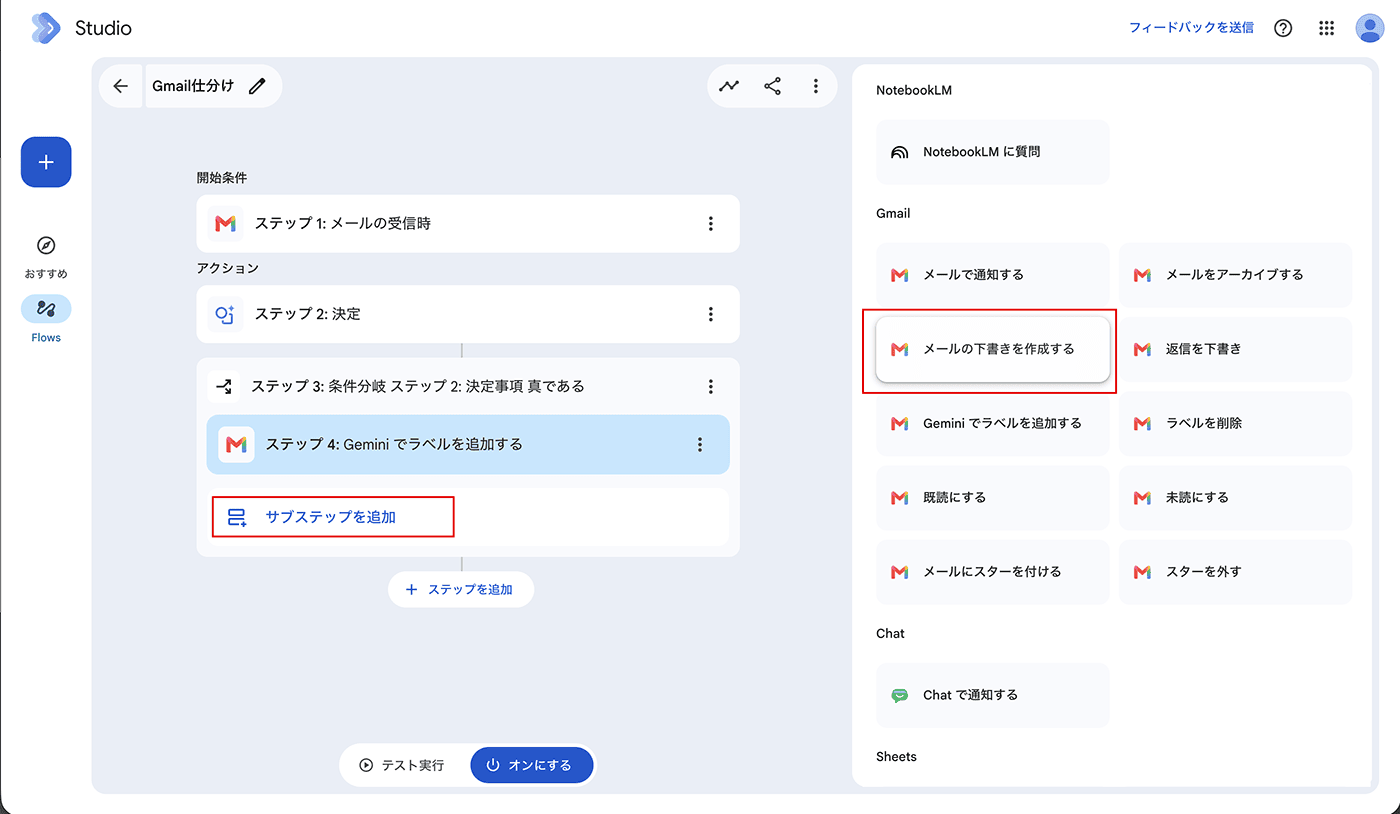This screenshot has height=814, width=1400.
Task: Click the Chat icon in Chat で通知する
Action: pos(900,695)
